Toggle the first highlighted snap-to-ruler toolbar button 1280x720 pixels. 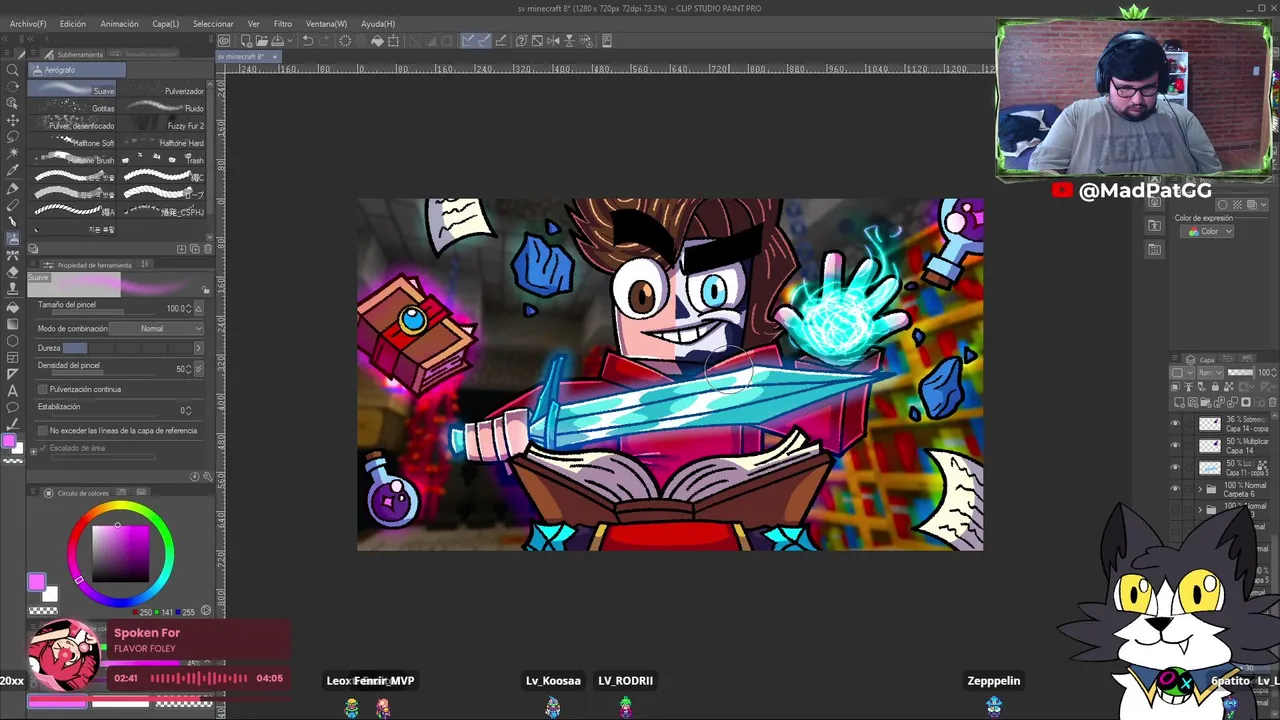click(x=468, y=41)
